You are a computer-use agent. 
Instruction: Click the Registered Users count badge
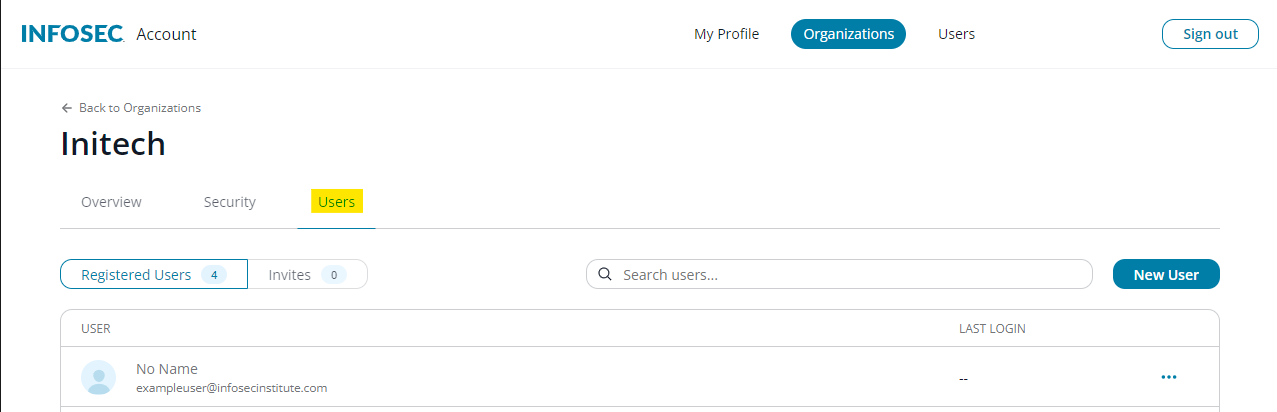(x=213, y=275)
